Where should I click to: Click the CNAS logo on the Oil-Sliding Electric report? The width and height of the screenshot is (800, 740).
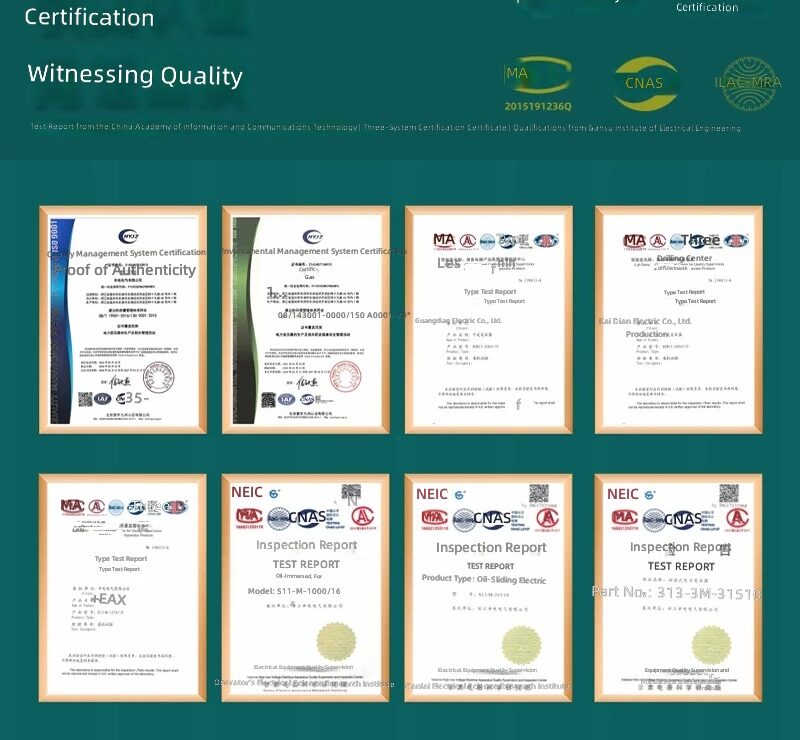tap(492, 519)
